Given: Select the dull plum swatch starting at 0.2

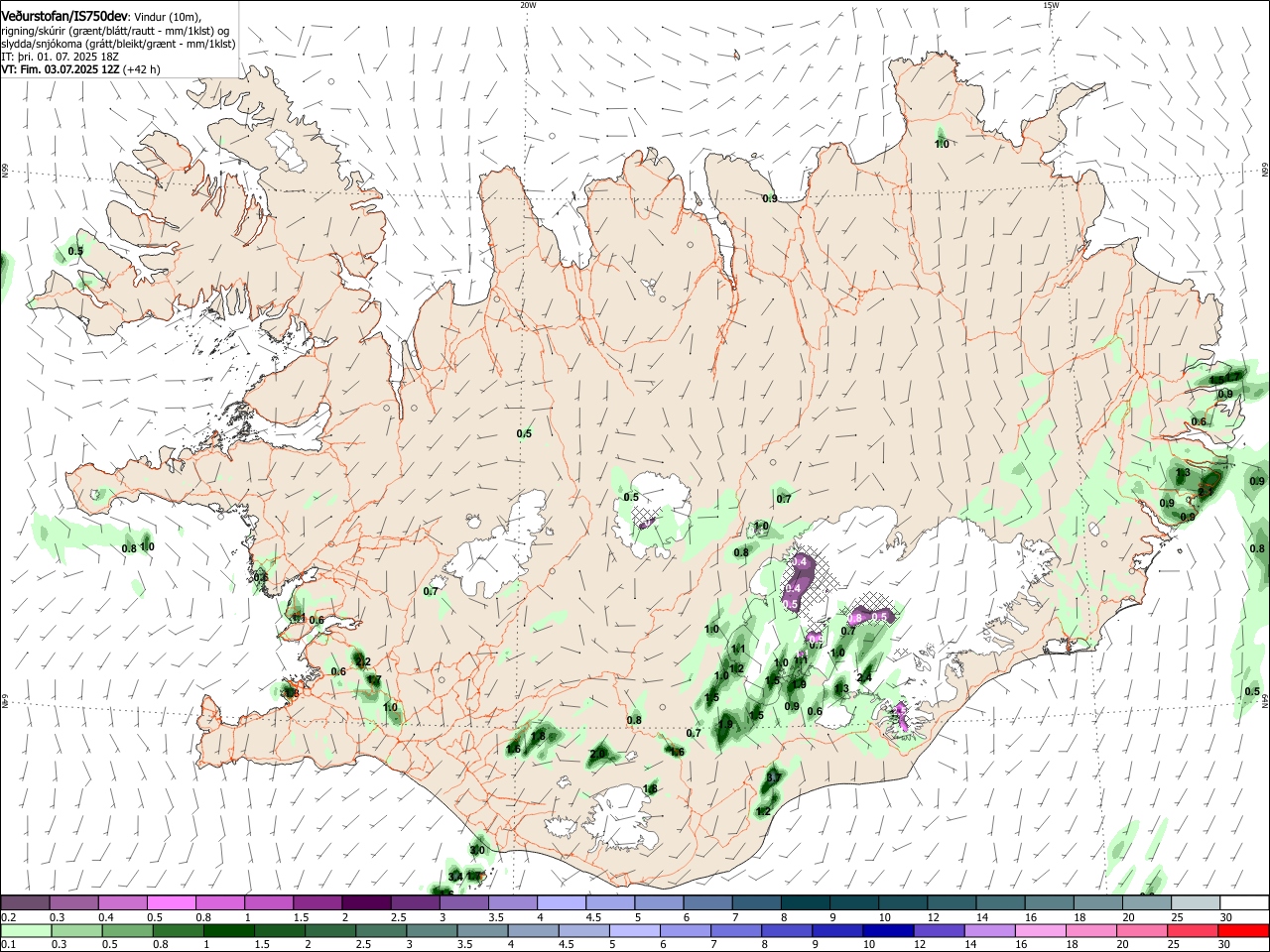Looking at the screenshot, I should coord(25,902).
